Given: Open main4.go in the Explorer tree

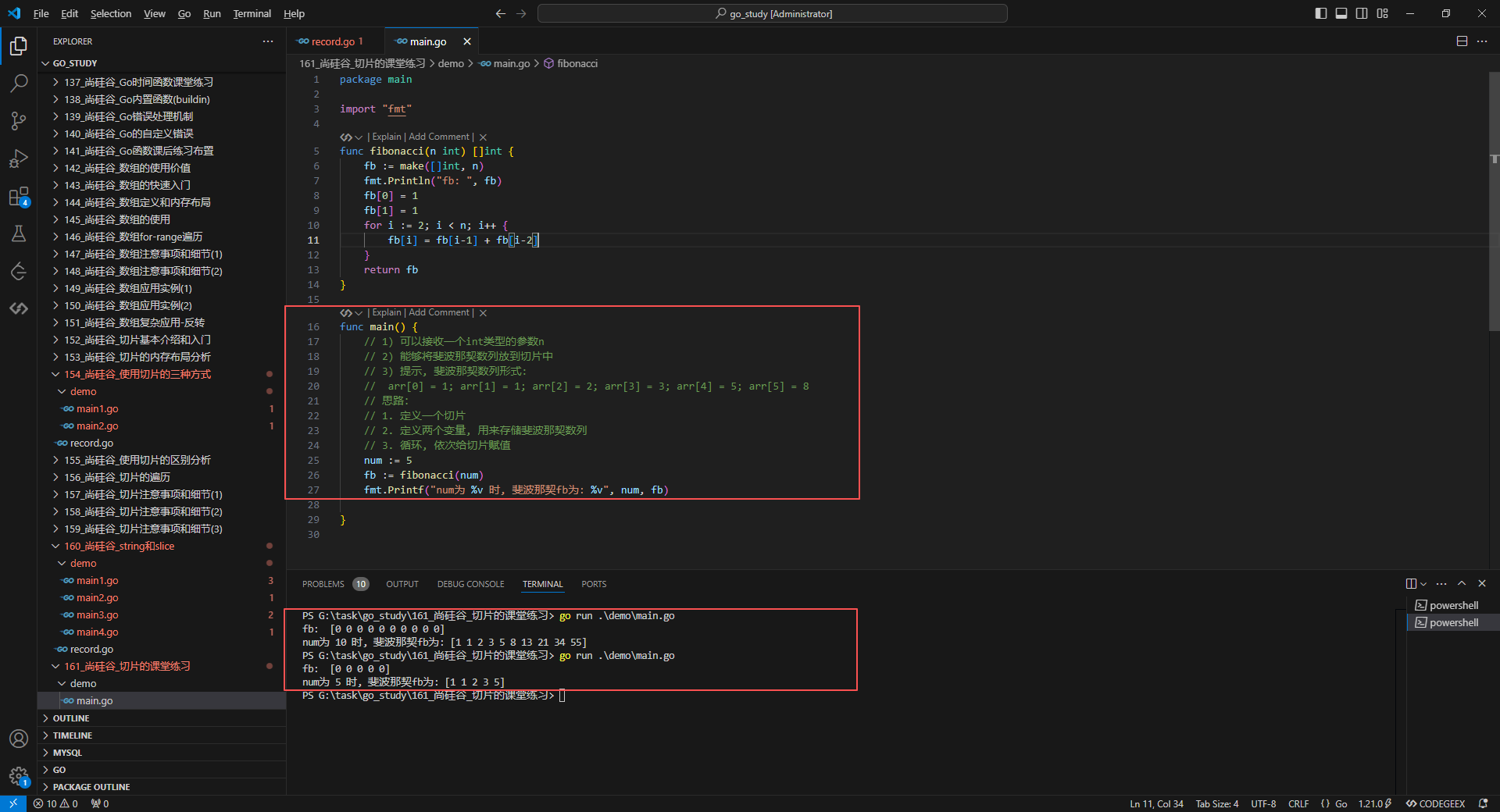Looking at the screenshot, I should (x=98, y=632).
